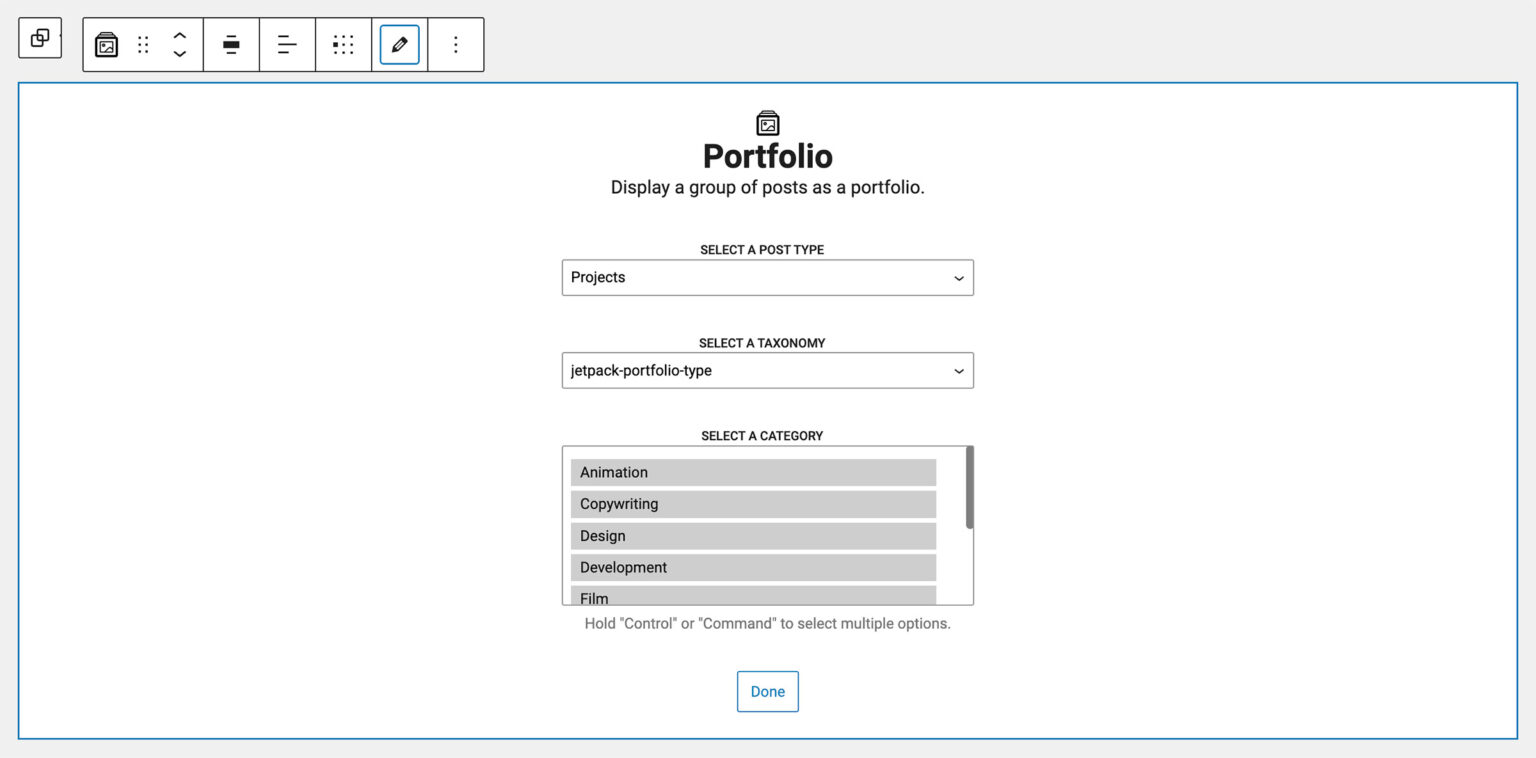1536x758 pixels.
Task: Open the Select a Taxonomy dropdown
Action: pyautogui.click(x=767, y=370)
